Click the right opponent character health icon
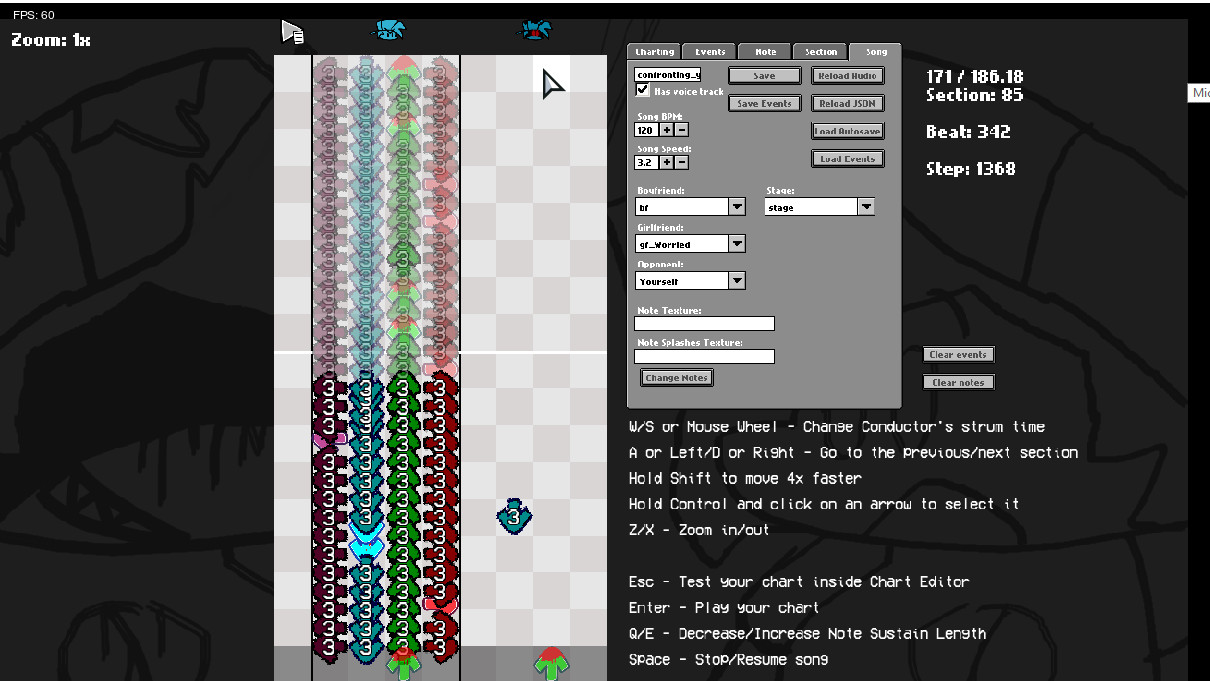 click(x=535, y=29)
